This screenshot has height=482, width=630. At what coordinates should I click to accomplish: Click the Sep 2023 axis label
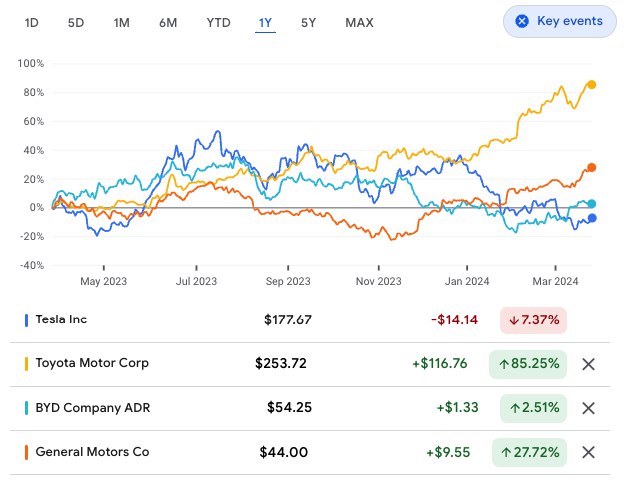click(x=288, y=281)
